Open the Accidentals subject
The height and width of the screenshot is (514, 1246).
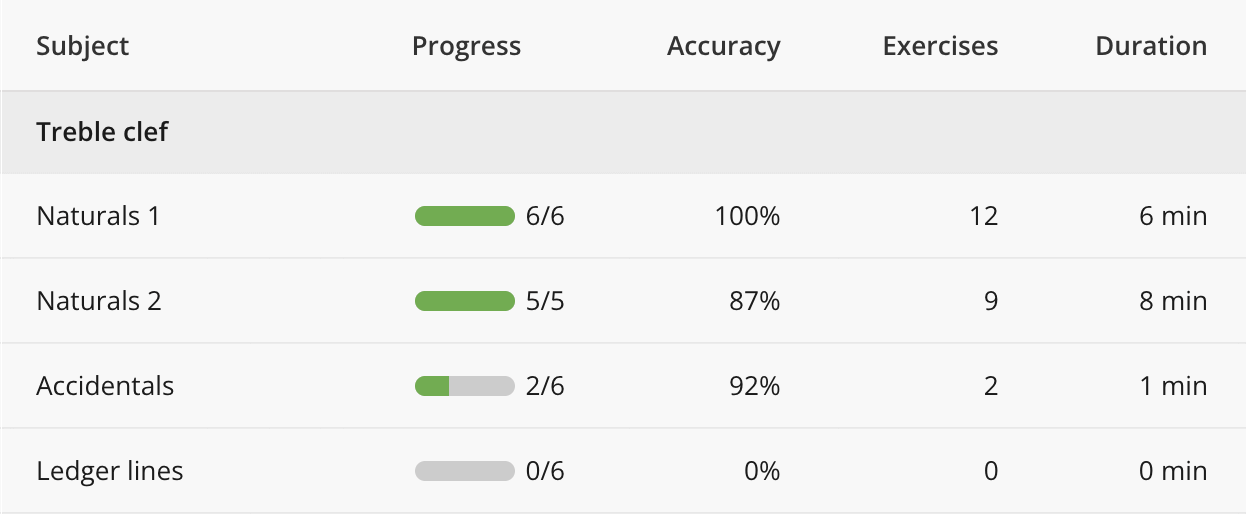pyautogui.click(x=105, y=386)
